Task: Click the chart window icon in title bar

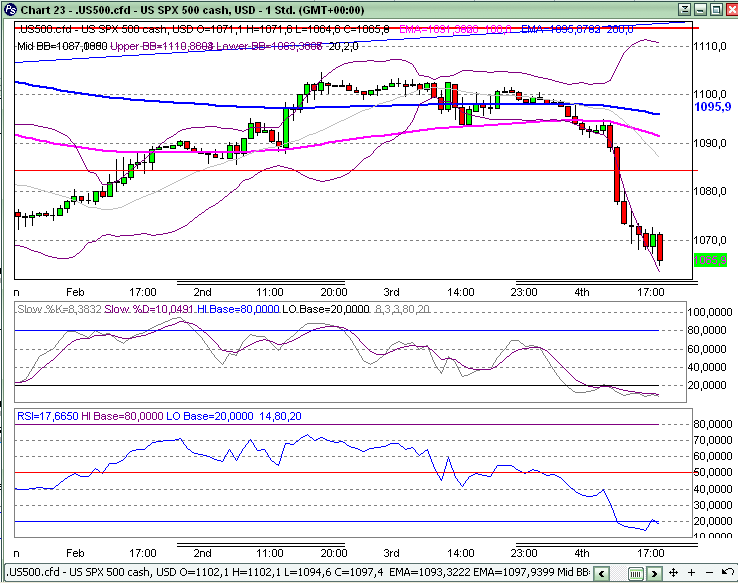Action: pos(10,9)
